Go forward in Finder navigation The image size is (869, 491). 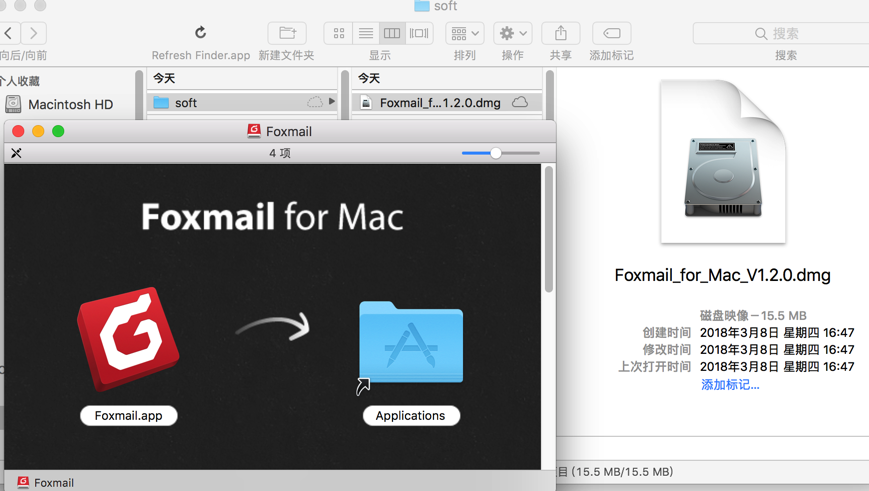(34, 33)
